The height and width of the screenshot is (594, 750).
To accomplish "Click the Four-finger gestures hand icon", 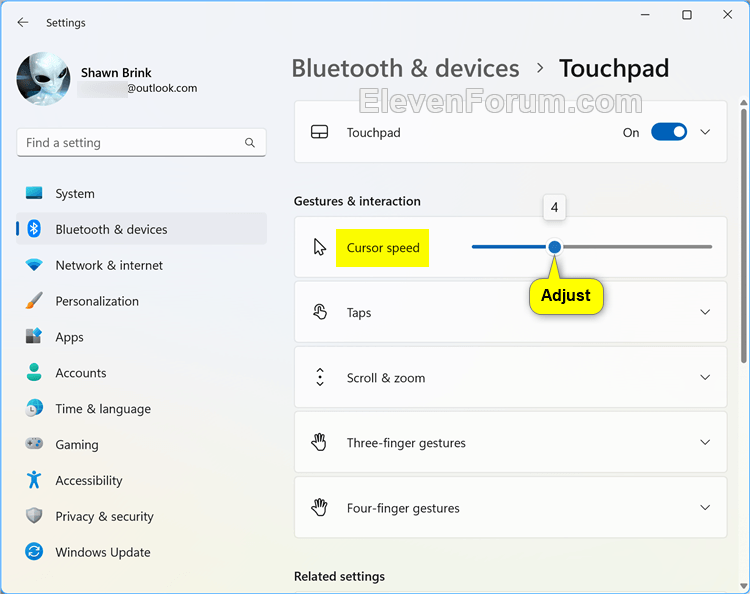I will 319,507.
